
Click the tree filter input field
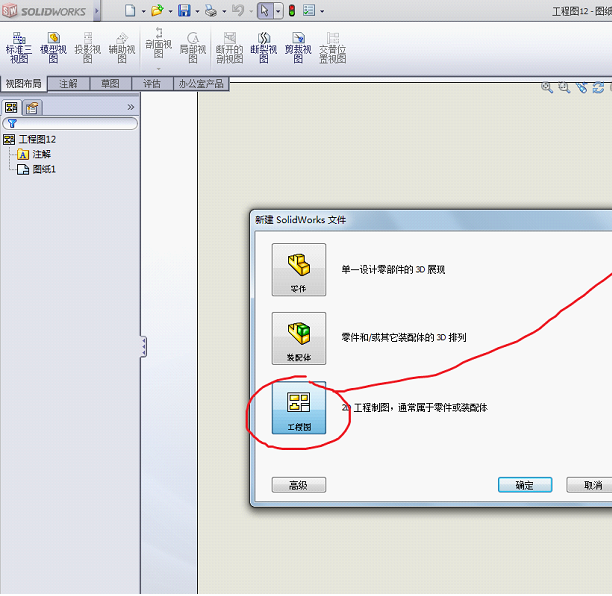pyautogui.click(x=70, y=124)
